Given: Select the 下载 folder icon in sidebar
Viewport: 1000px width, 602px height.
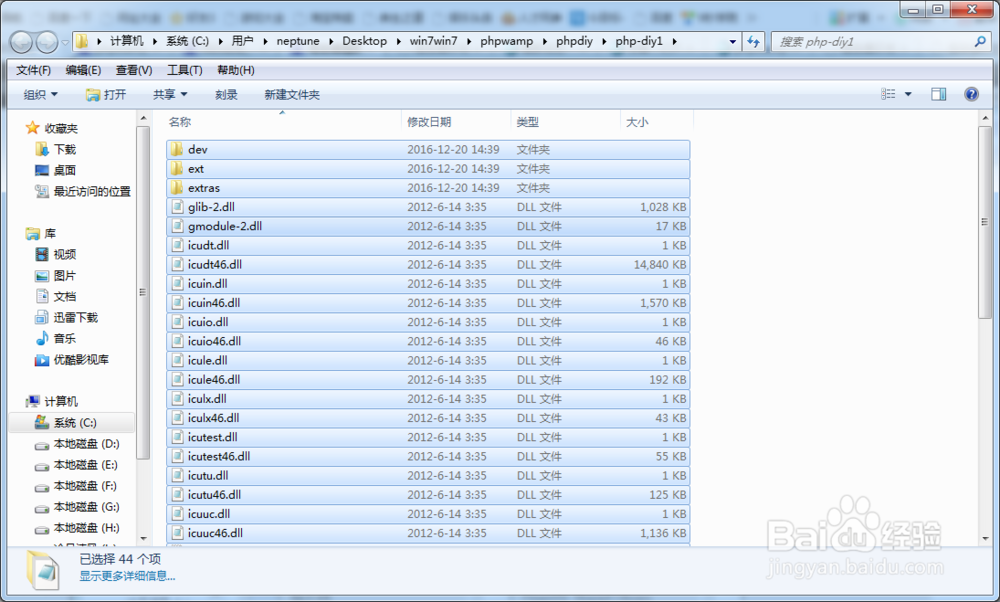Looking at the screenshot, I should tap(41, 149).
